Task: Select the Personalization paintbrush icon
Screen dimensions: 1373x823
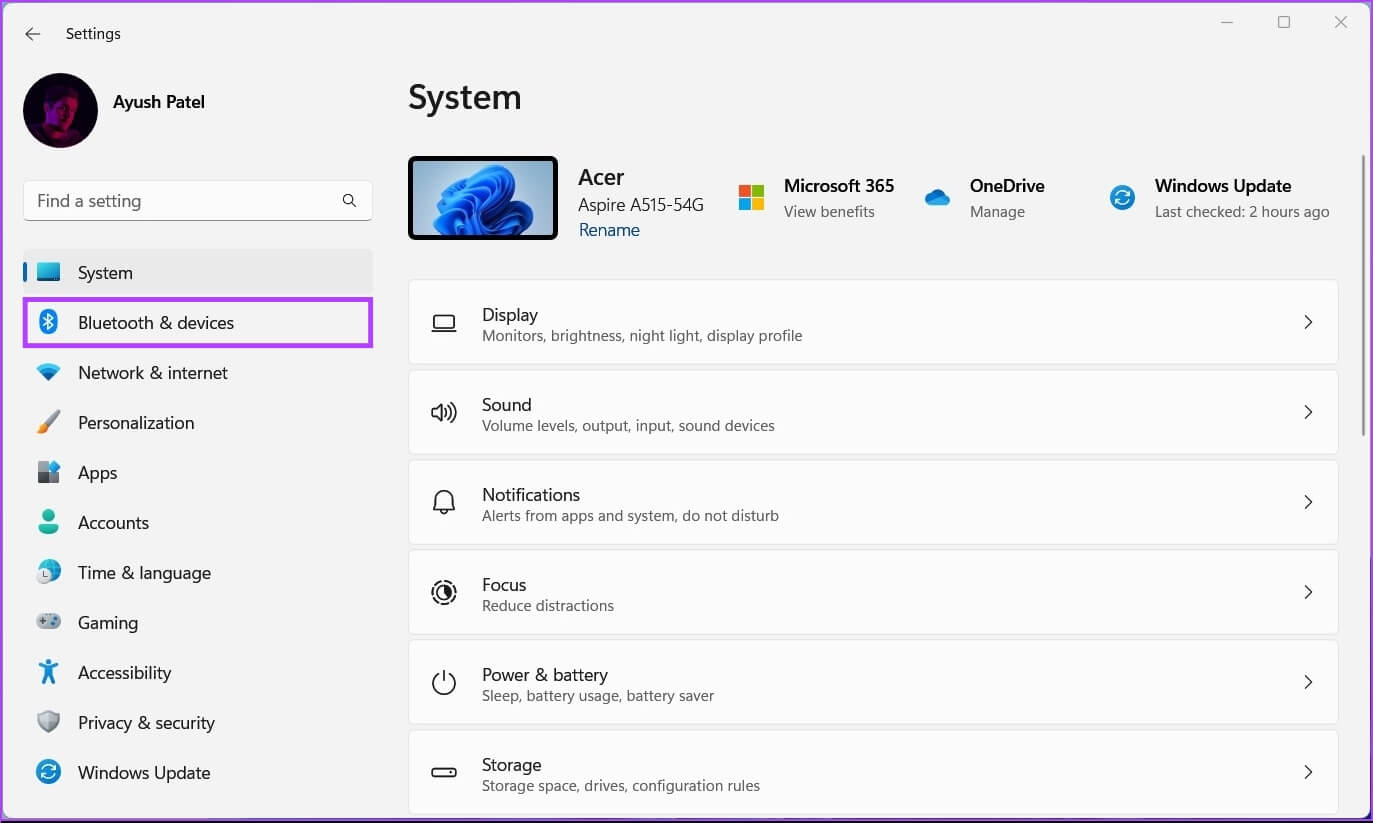Action: [x=48, y=422]
